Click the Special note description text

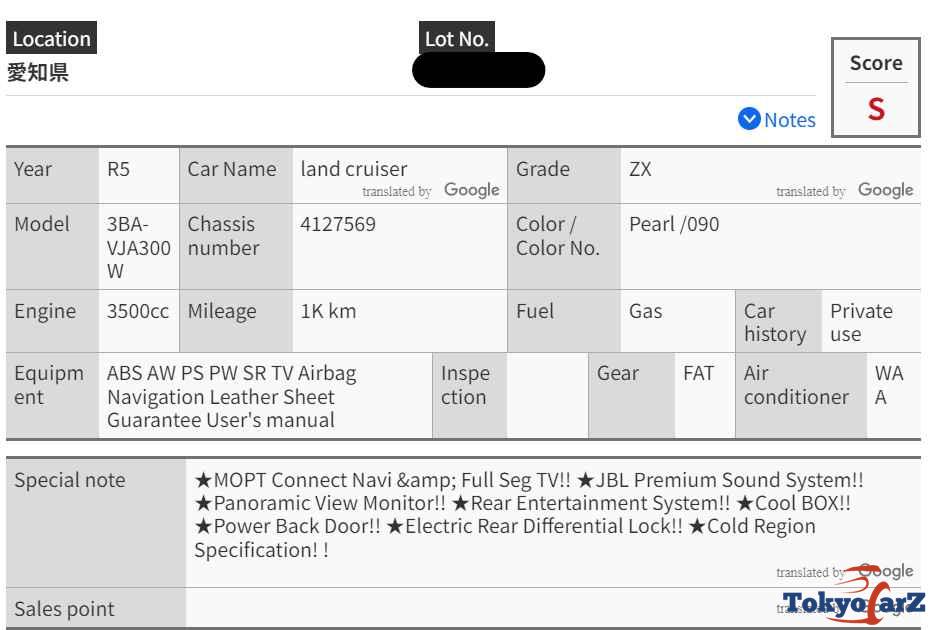(528, 514)
